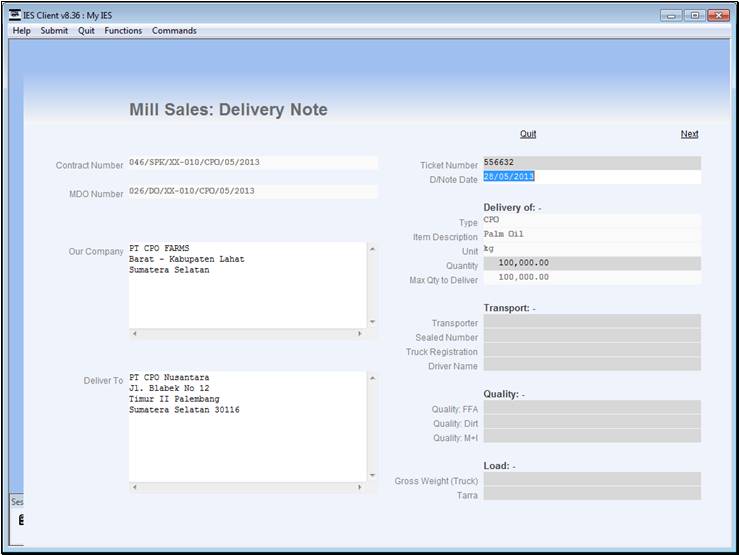Open the Submit menu
The height and width of the screenshot is (555, 739).
click(x=54, y=31)
